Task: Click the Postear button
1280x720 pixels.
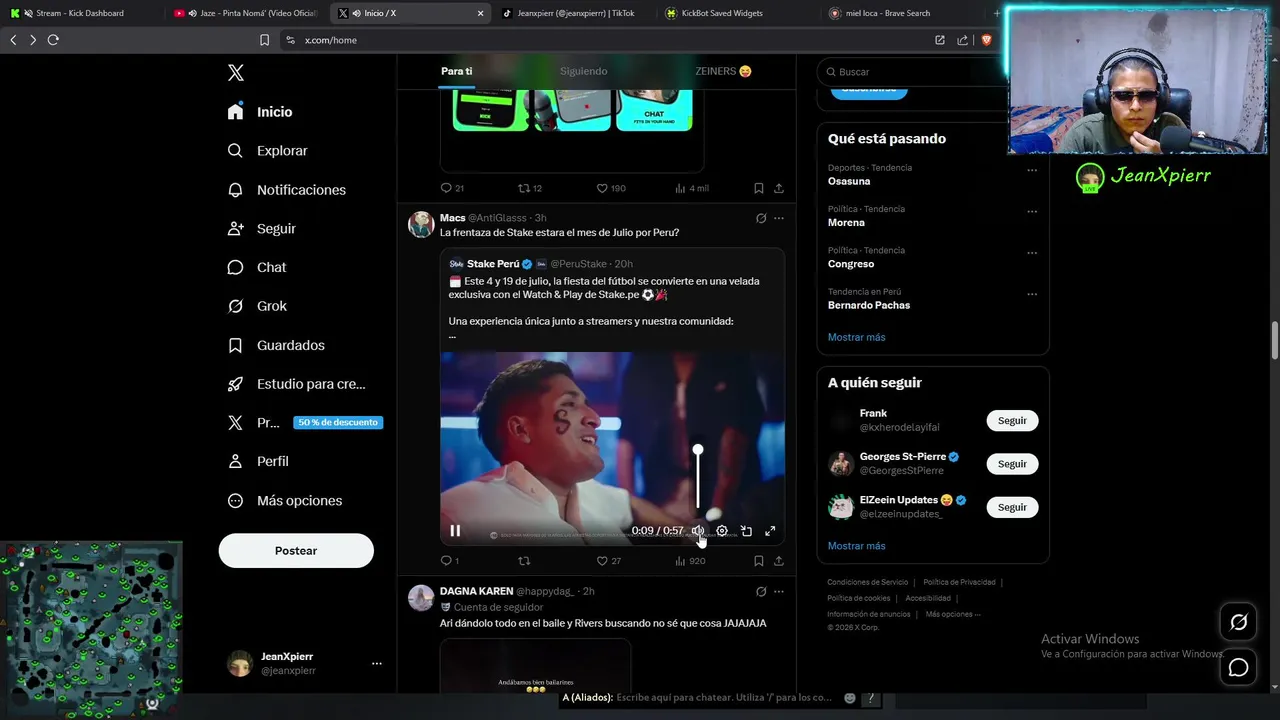Action: tap(296, 551)
